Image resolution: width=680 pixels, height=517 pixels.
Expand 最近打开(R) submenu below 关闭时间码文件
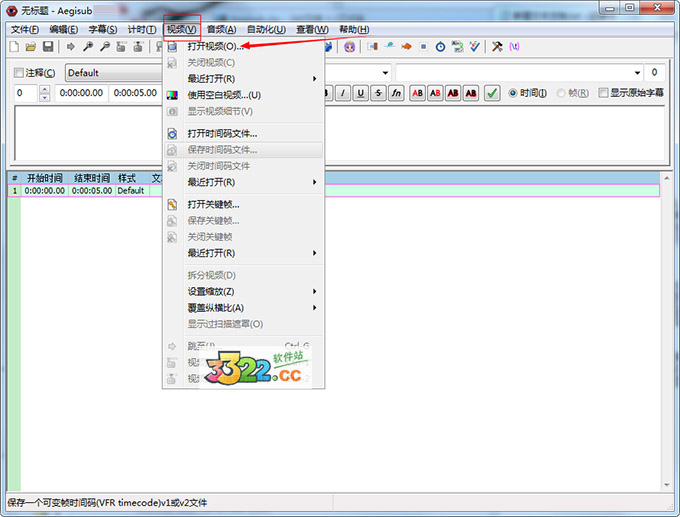tap(244, 182)
